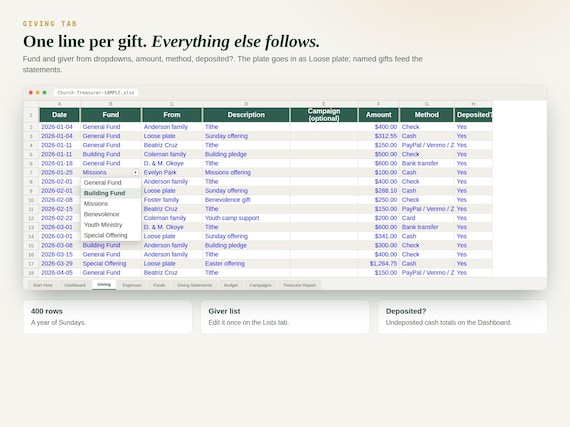This screenshot has width=570, height=427.
Task: Click the $312.55 amount cell
Action: tap(378, 136)
